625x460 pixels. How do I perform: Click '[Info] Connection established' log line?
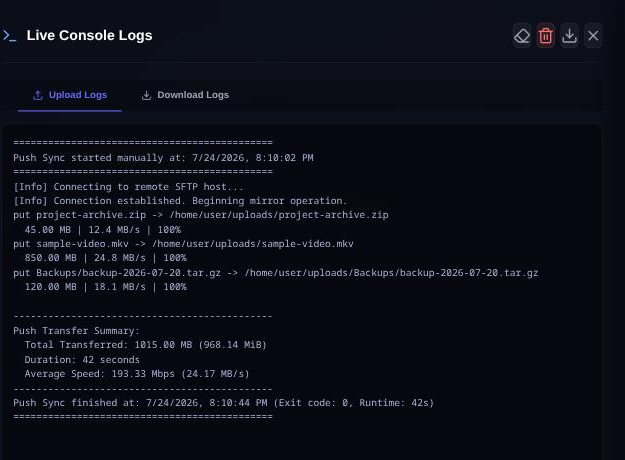tap(180, 201)
